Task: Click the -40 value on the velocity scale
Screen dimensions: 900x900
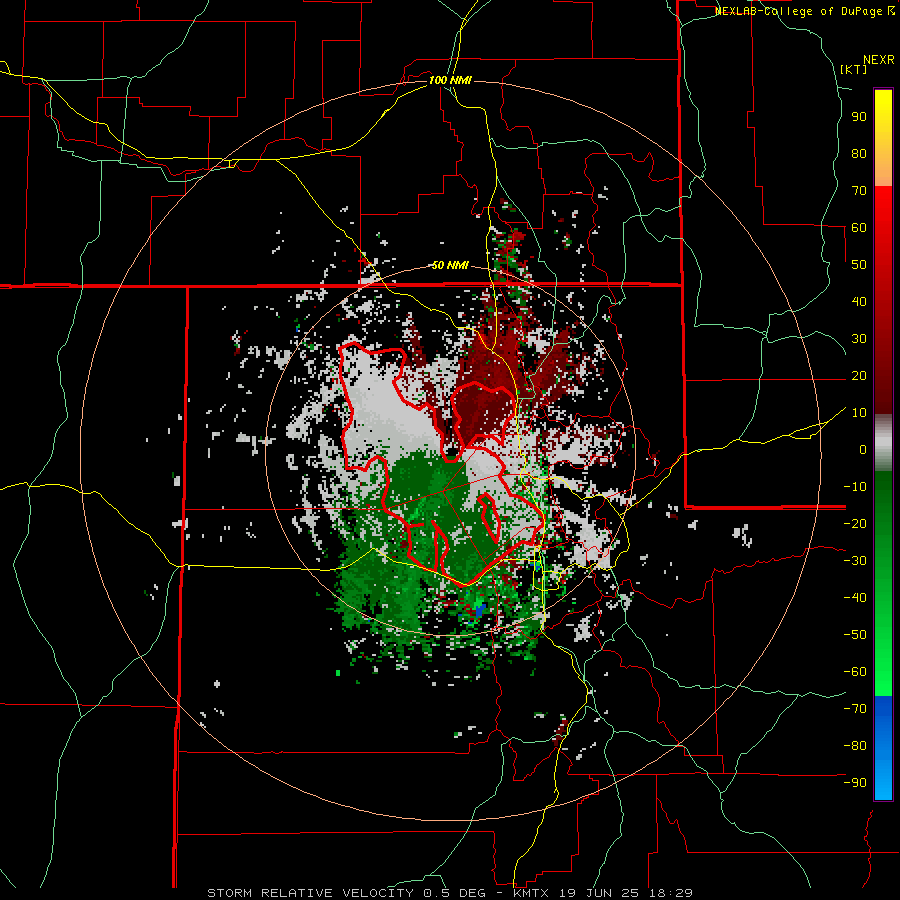Action: 855,598
